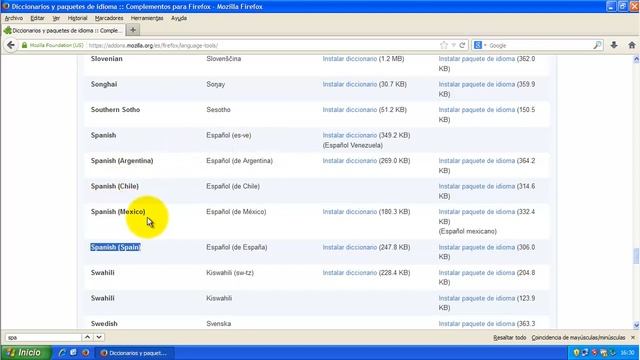640x360 pixels.
Task: Install Slovenian language pack link
Action: coord(477,59)
